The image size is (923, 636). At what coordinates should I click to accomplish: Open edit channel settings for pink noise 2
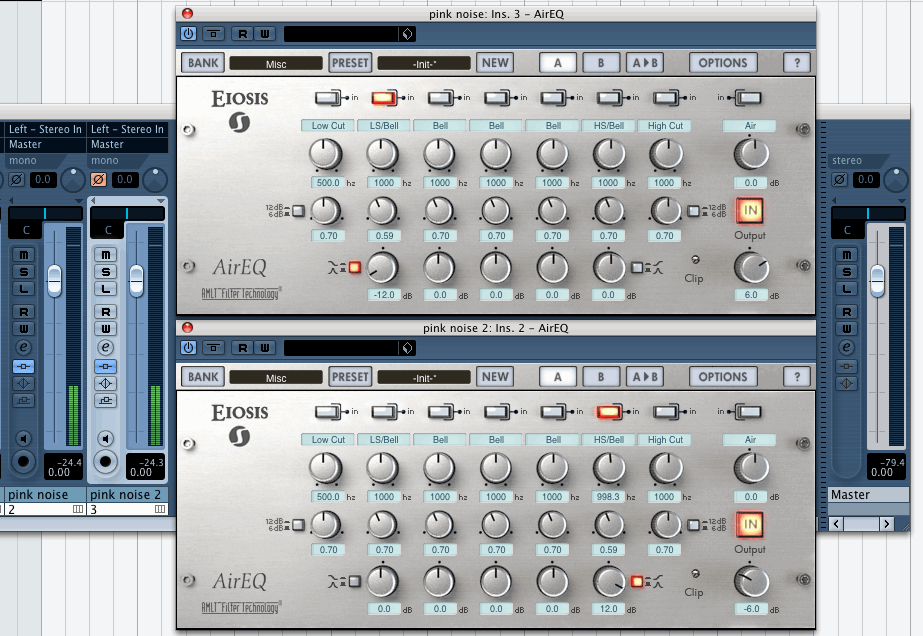pos(105,347)
